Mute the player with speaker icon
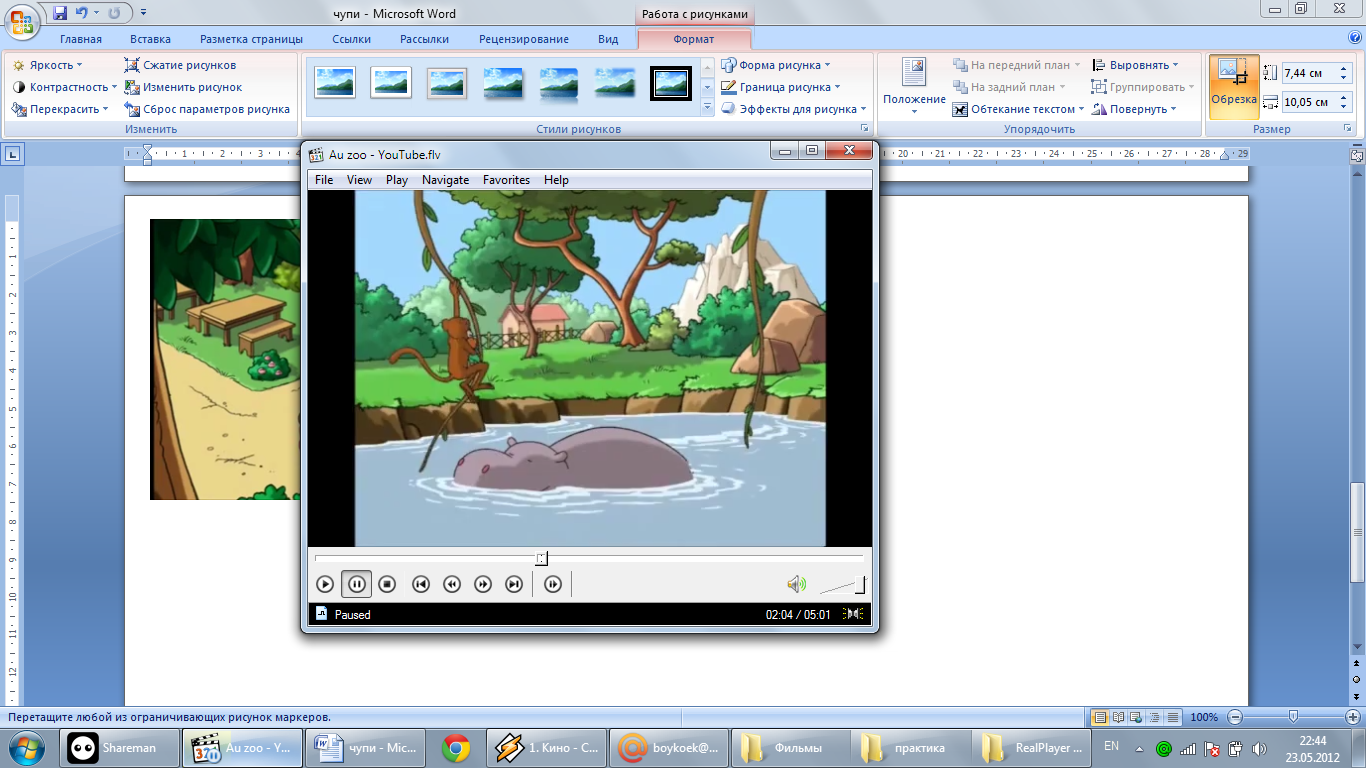 point(796,584)
